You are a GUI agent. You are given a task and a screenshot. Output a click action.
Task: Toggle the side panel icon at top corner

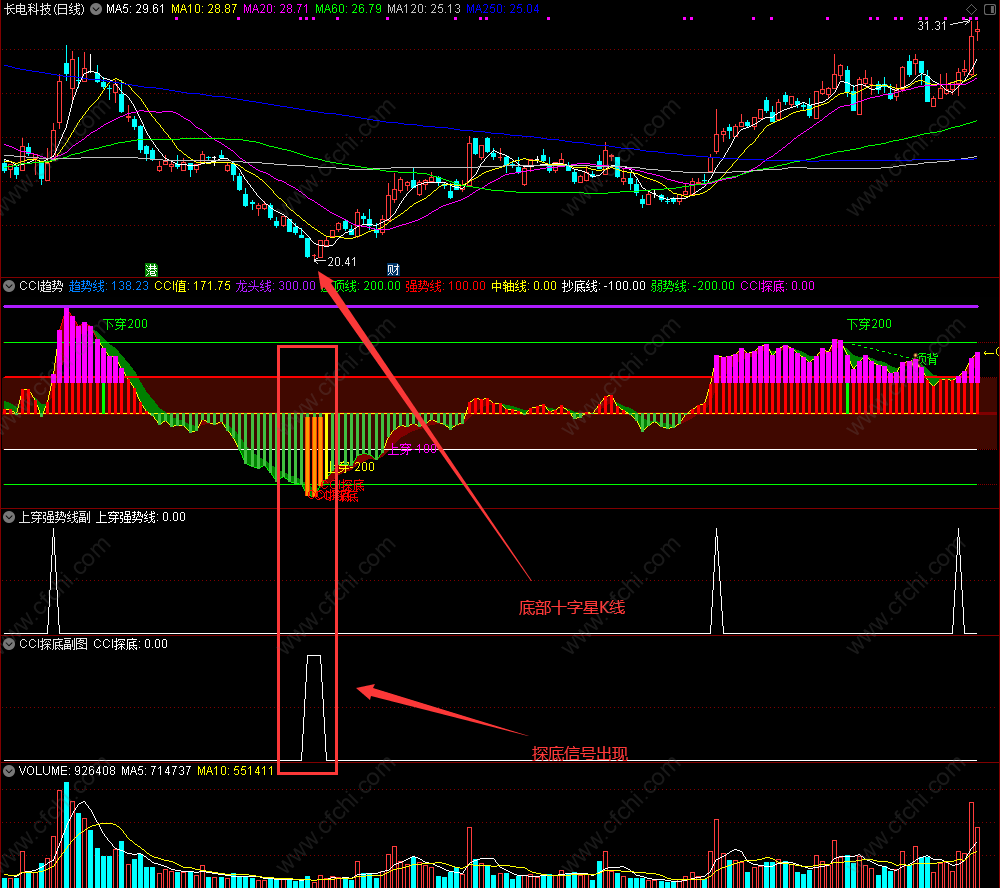click(990, 9)
